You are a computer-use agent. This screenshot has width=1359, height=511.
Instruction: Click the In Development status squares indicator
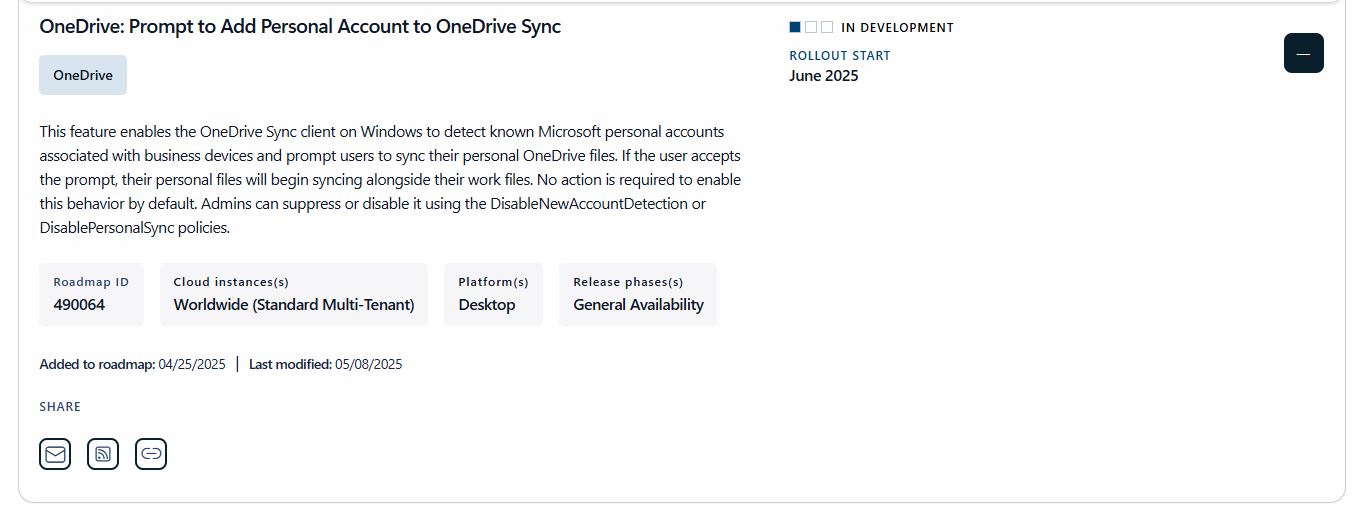click(x=811, y=28)
